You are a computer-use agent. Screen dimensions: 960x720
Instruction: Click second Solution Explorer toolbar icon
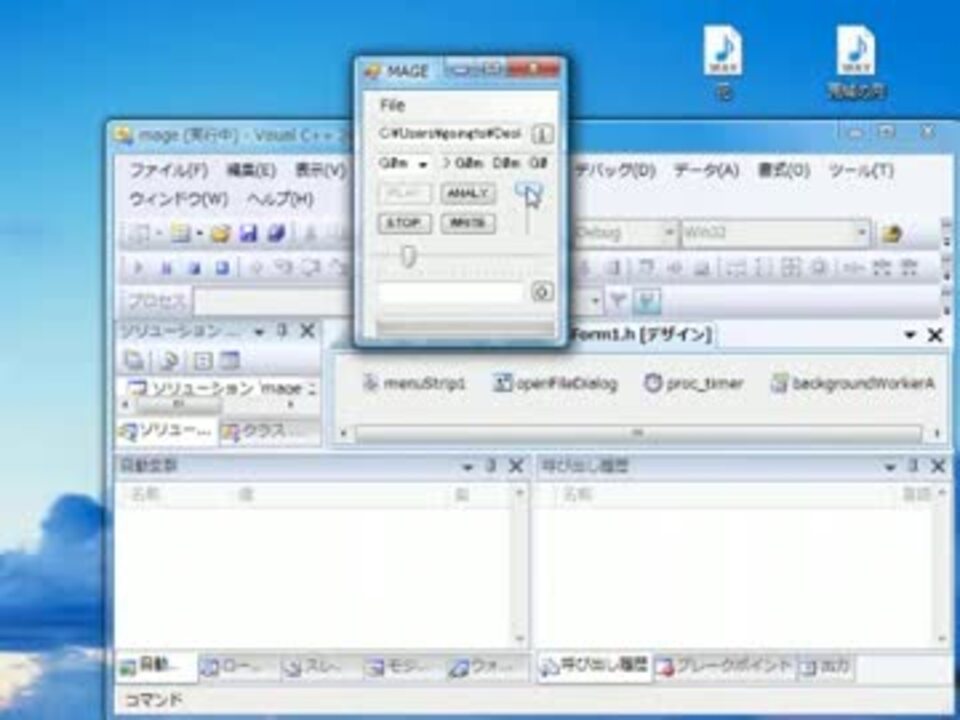(168, 361)
